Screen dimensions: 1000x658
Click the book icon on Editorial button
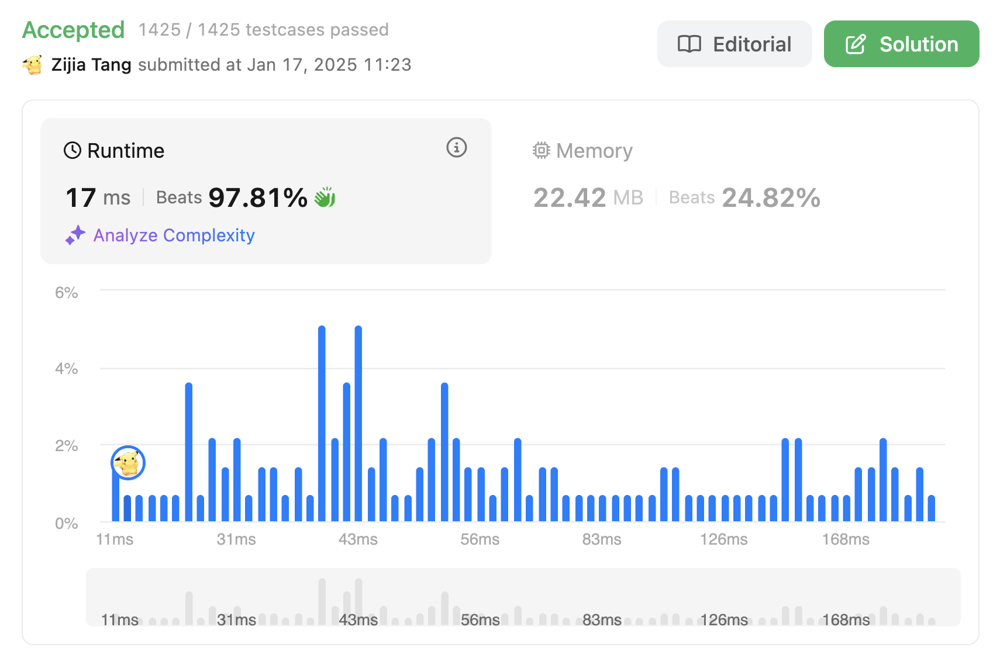[x=689, y=44]
